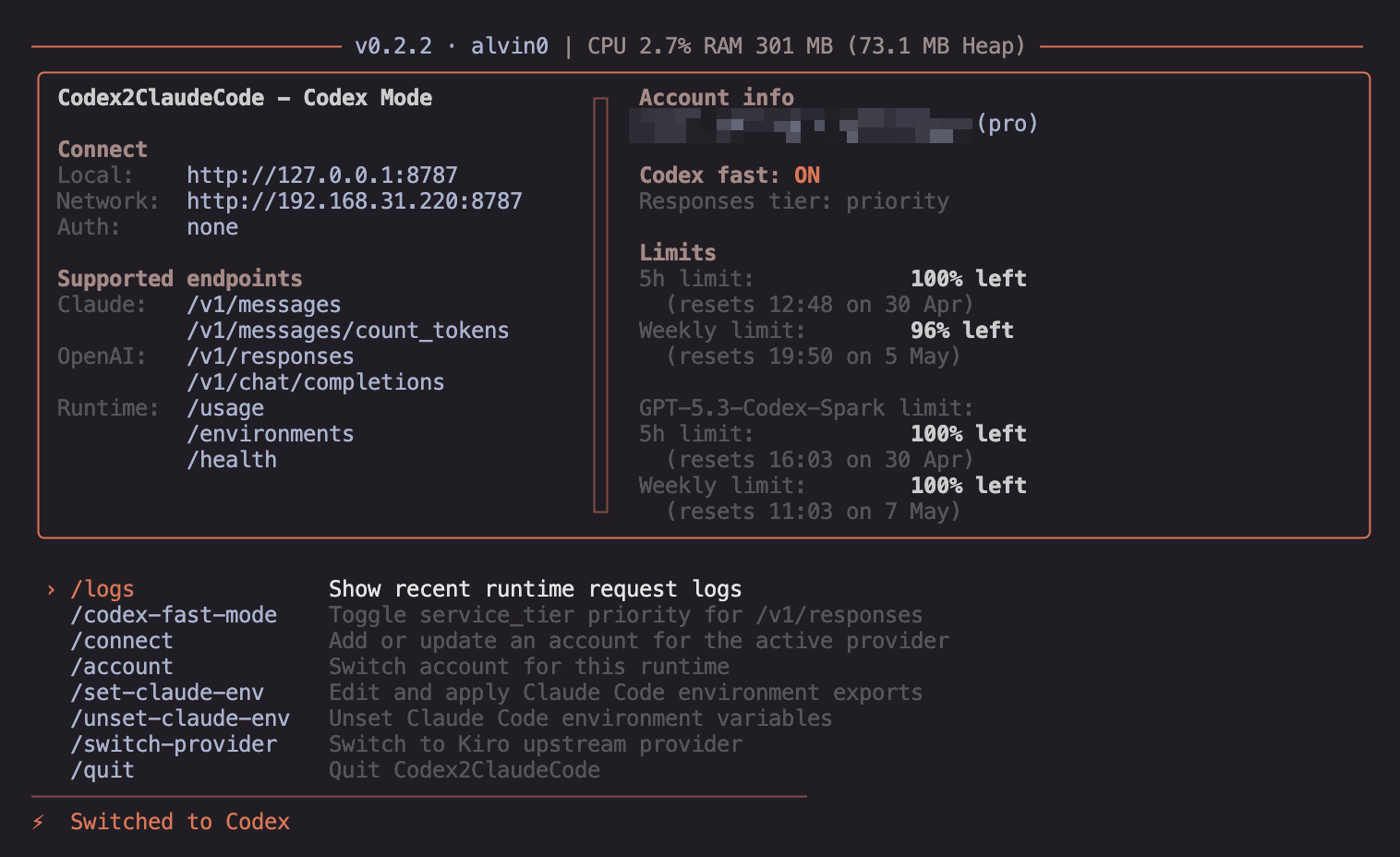Choose the /account command
This screenshot has width=1400, height=857.
122,667
